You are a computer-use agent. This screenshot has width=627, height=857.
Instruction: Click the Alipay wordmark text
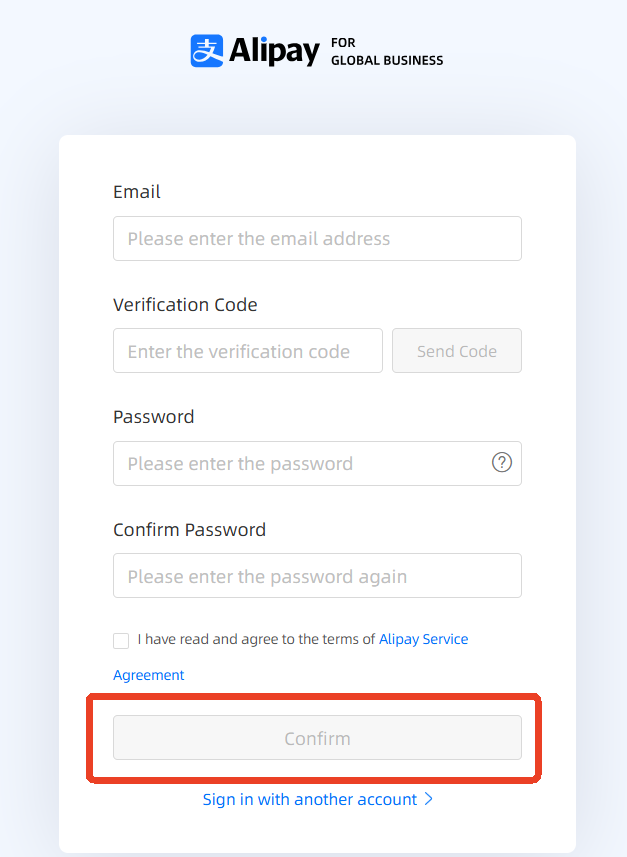click(274, 51)
